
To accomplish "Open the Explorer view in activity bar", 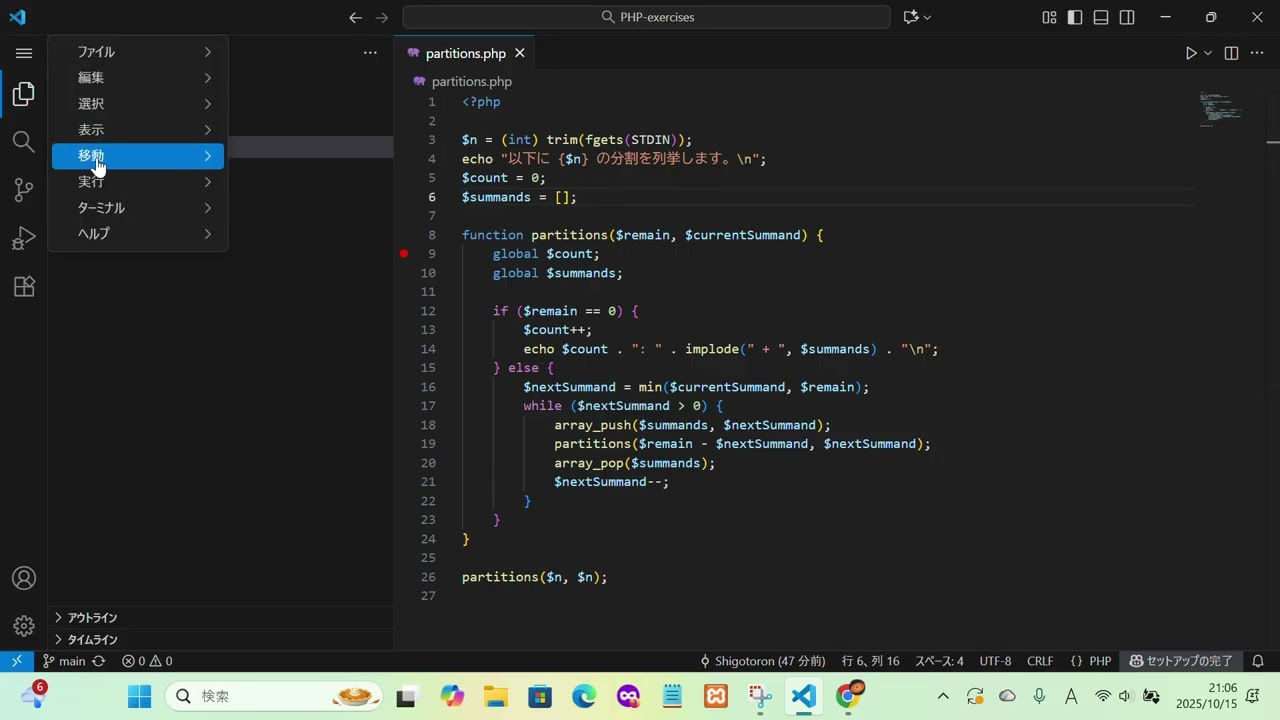I will click(24, 94).
